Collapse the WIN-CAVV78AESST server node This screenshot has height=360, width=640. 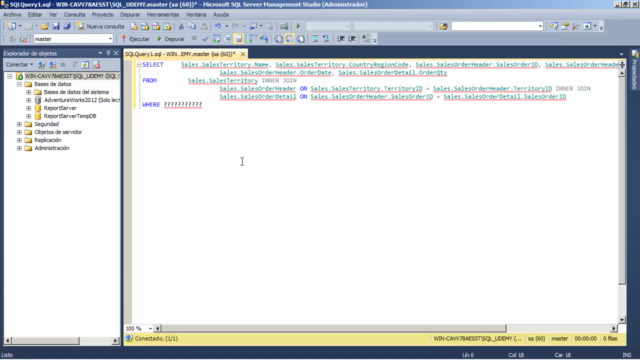(x=10, y=76)
